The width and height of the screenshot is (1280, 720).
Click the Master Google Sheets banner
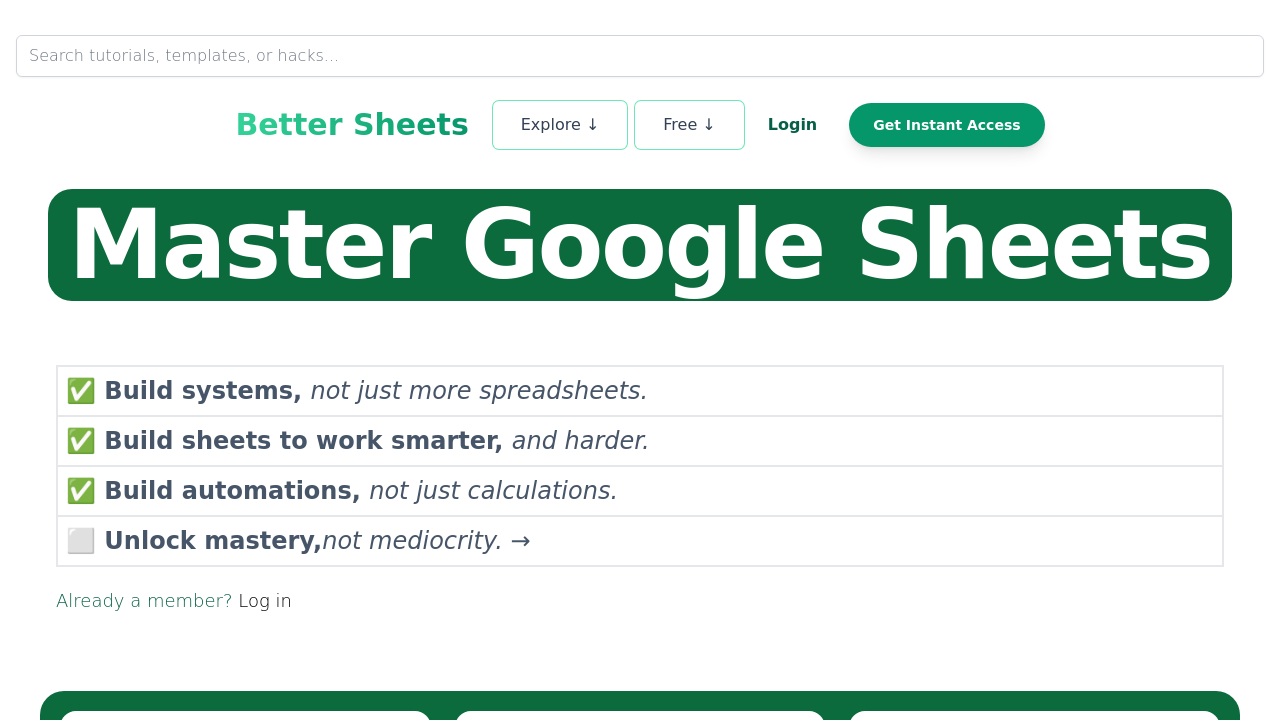point(640,244)
